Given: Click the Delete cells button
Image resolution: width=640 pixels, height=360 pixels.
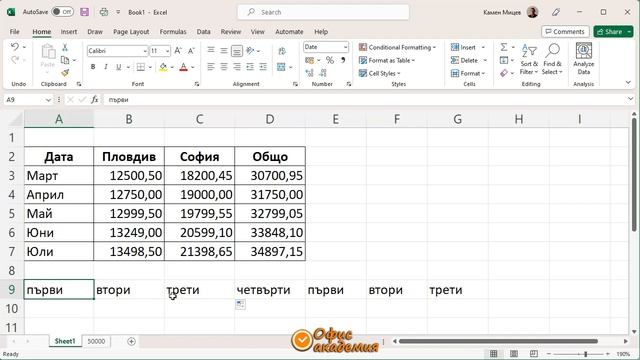Looking at the screenshot, I should coord(464,60).
